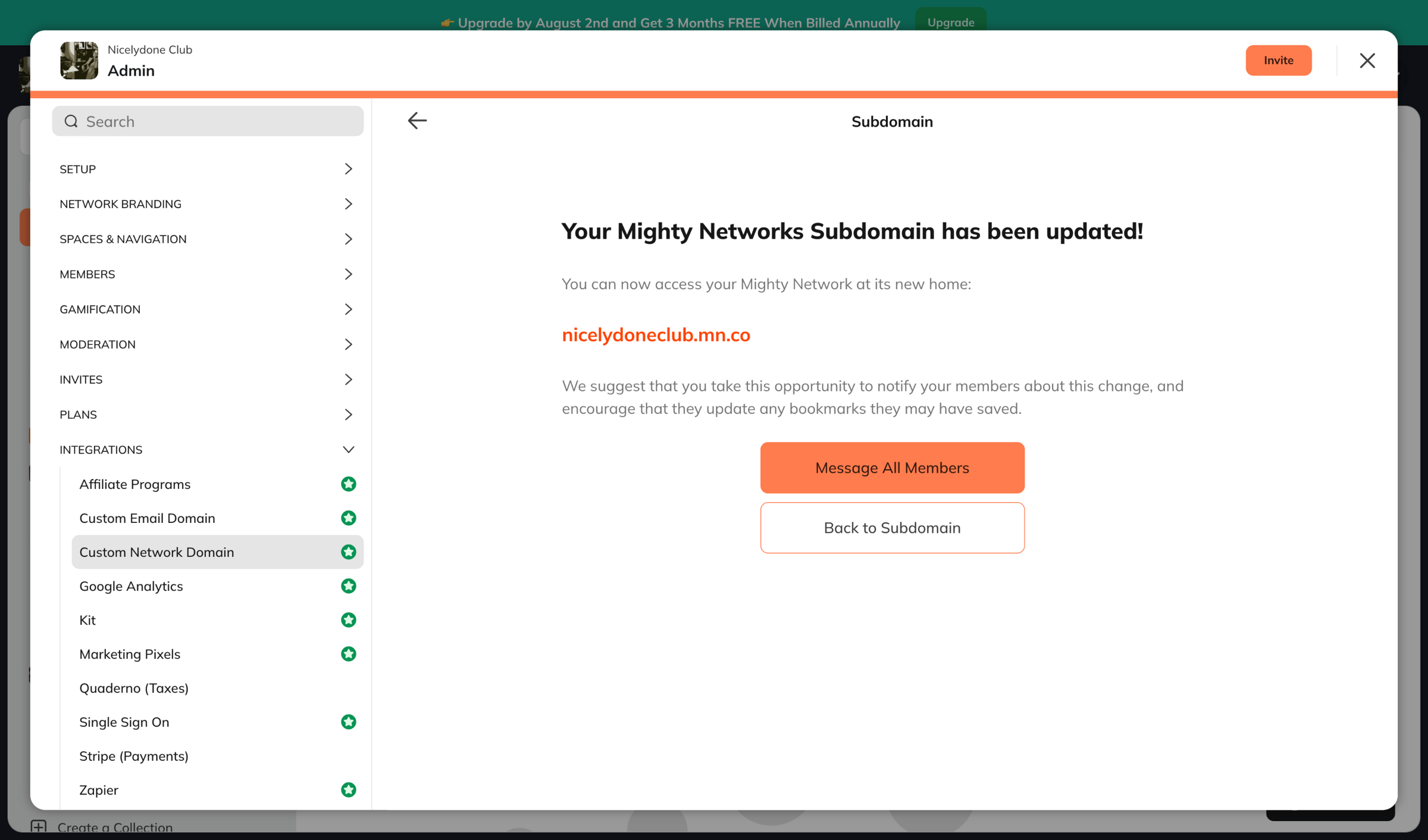Click the Nicelydone Club avatar image

pos(79,60)
